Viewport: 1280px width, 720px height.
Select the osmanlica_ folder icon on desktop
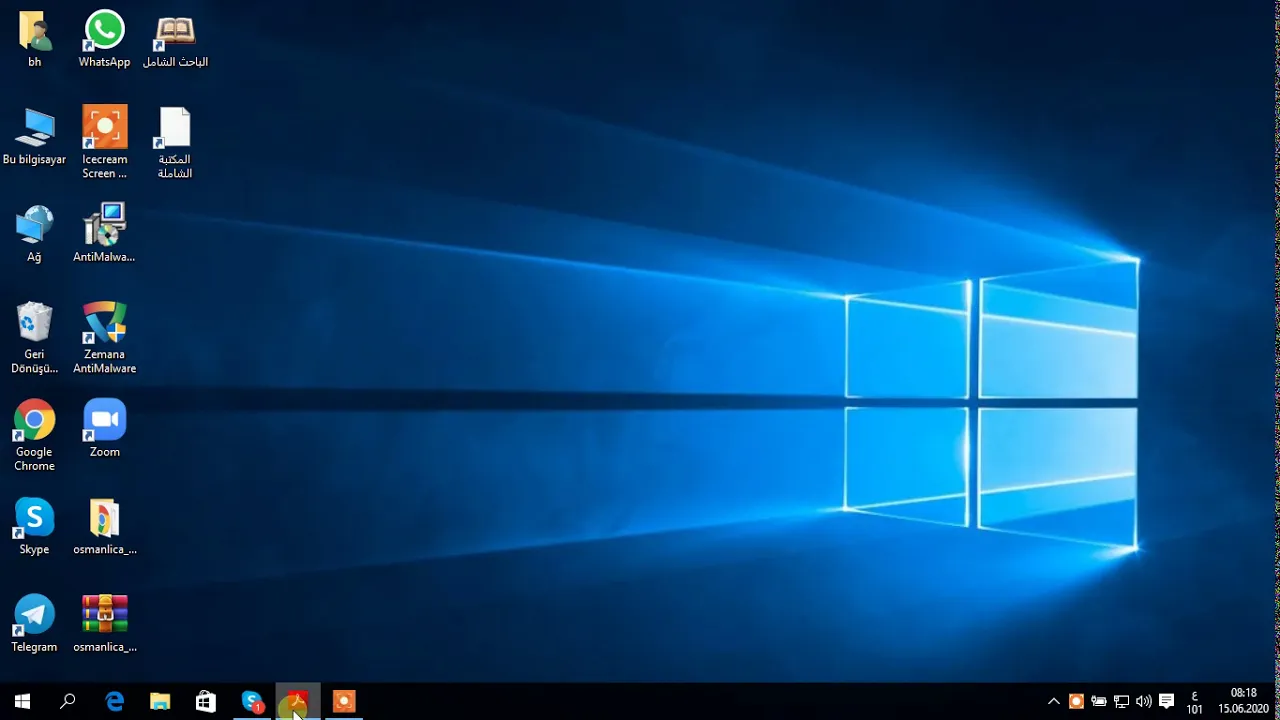[x=104, y=527]
